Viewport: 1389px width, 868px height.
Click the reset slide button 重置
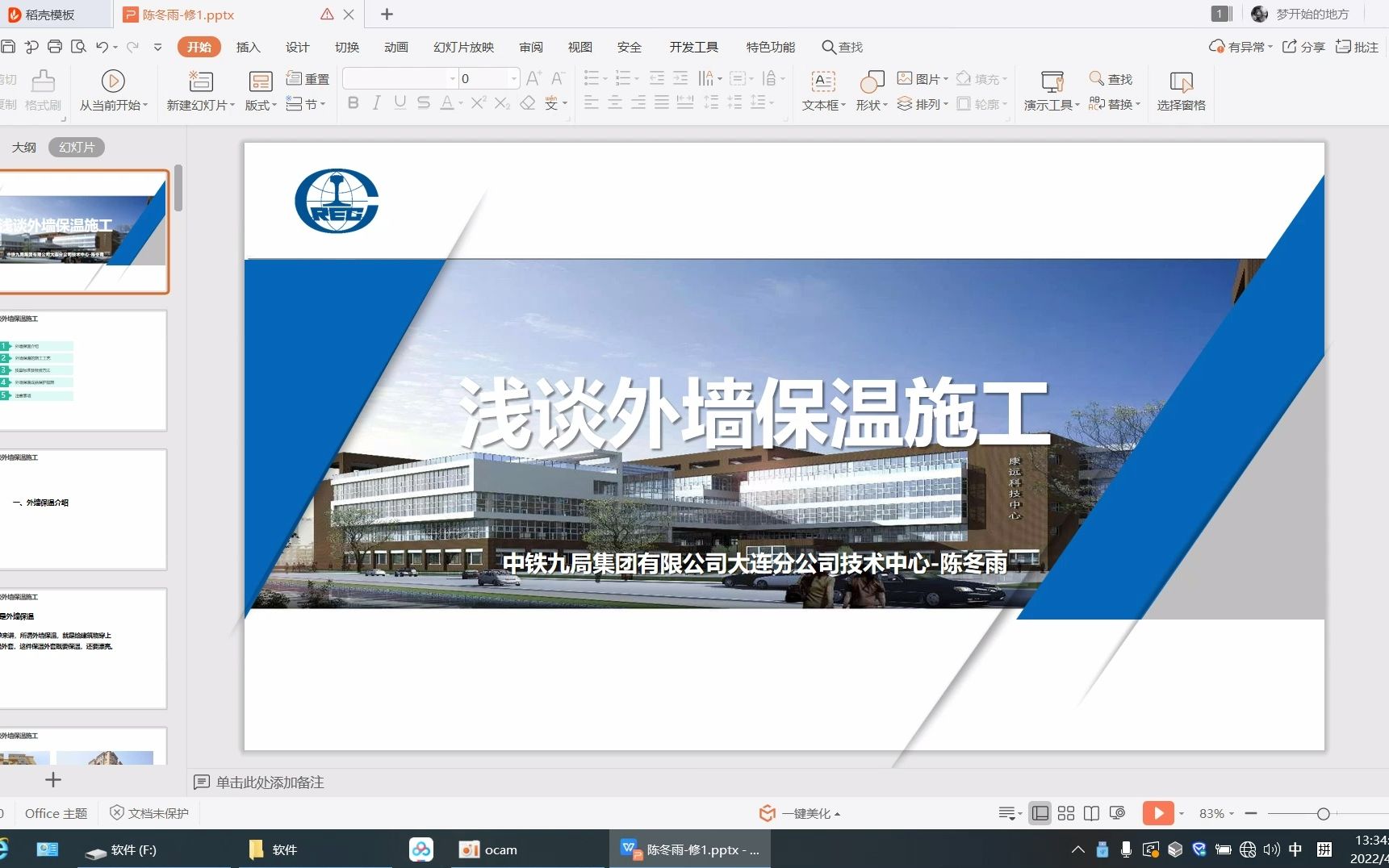click(x=308, y=79)
